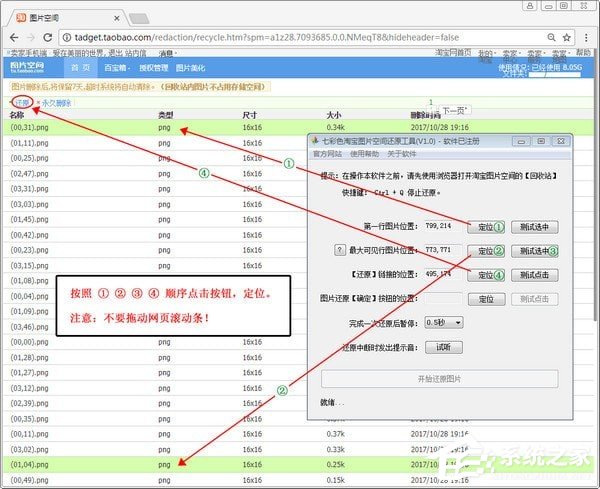Click the restore tool's title bar icon
The image size is (600, 489).
(x=314, y=141)
